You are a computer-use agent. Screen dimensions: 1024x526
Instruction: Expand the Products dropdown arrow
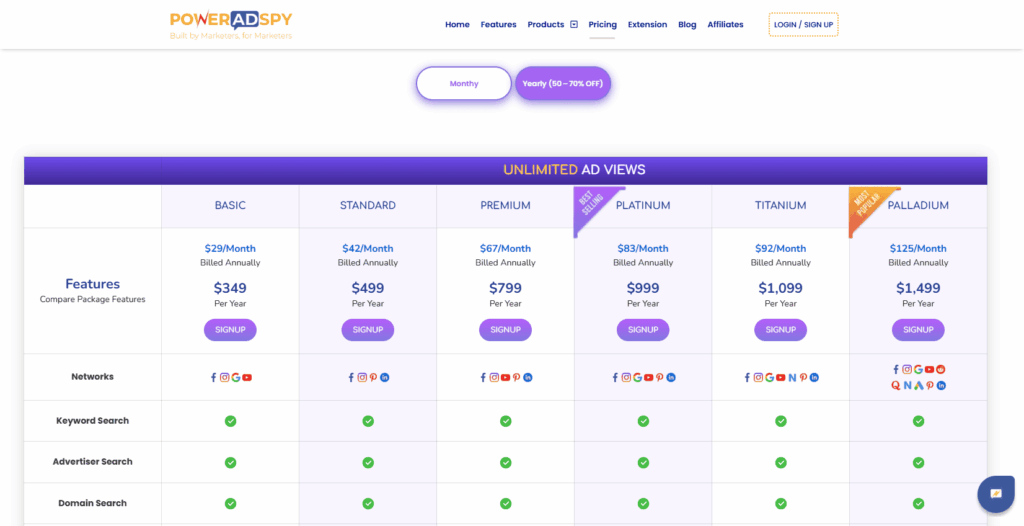573,25
